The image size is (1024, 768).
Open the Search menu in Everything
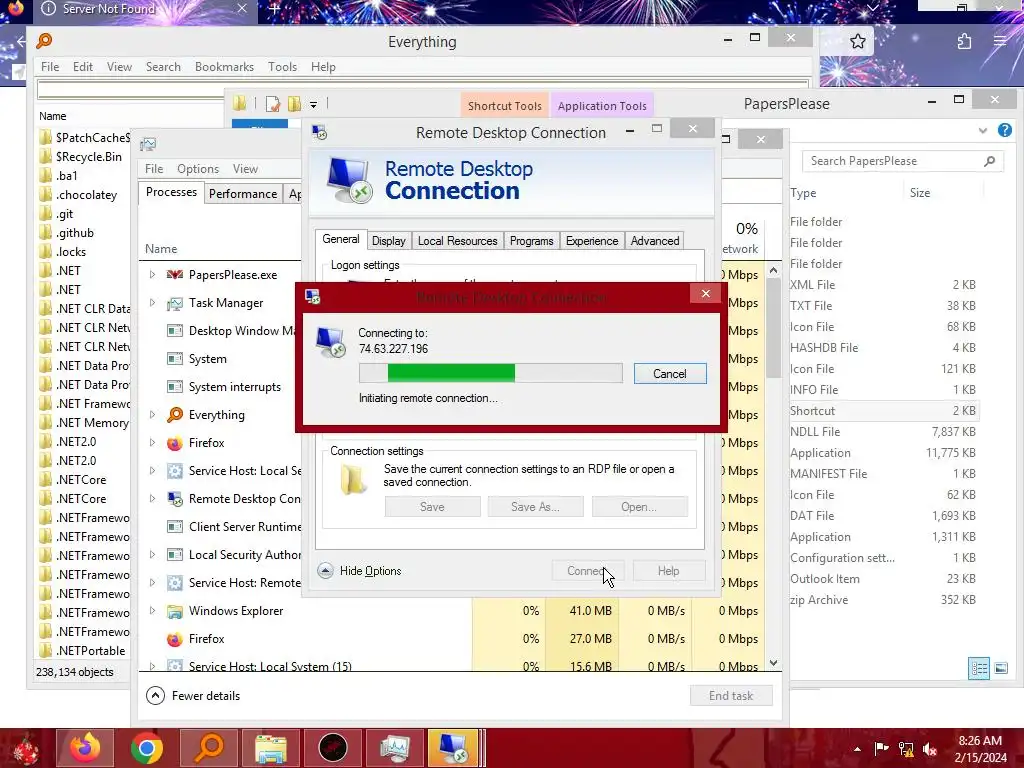point(163,67)
